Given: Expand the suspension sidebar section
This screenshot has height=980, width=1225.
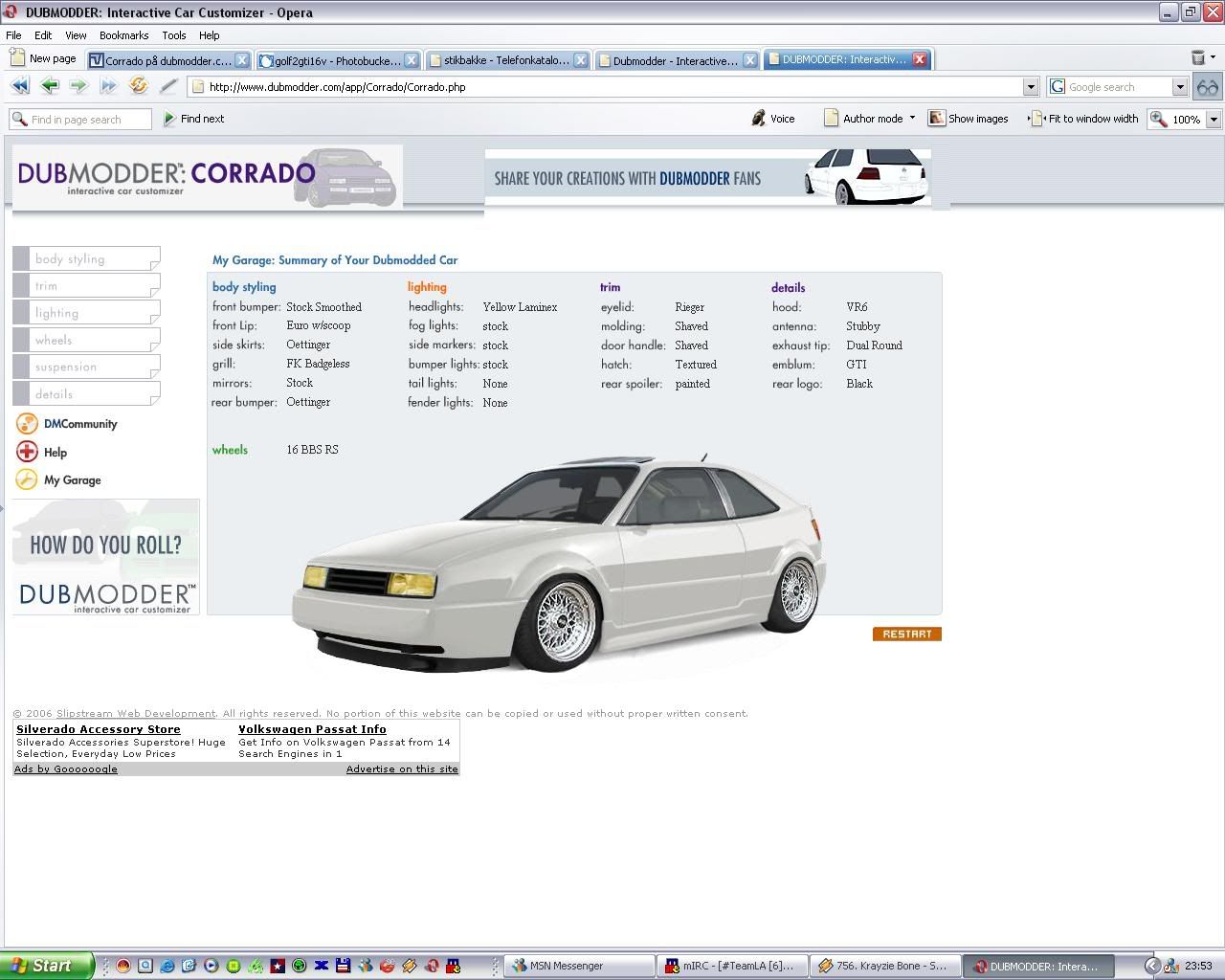Looking at the screenshot, I should click(86, 367).
